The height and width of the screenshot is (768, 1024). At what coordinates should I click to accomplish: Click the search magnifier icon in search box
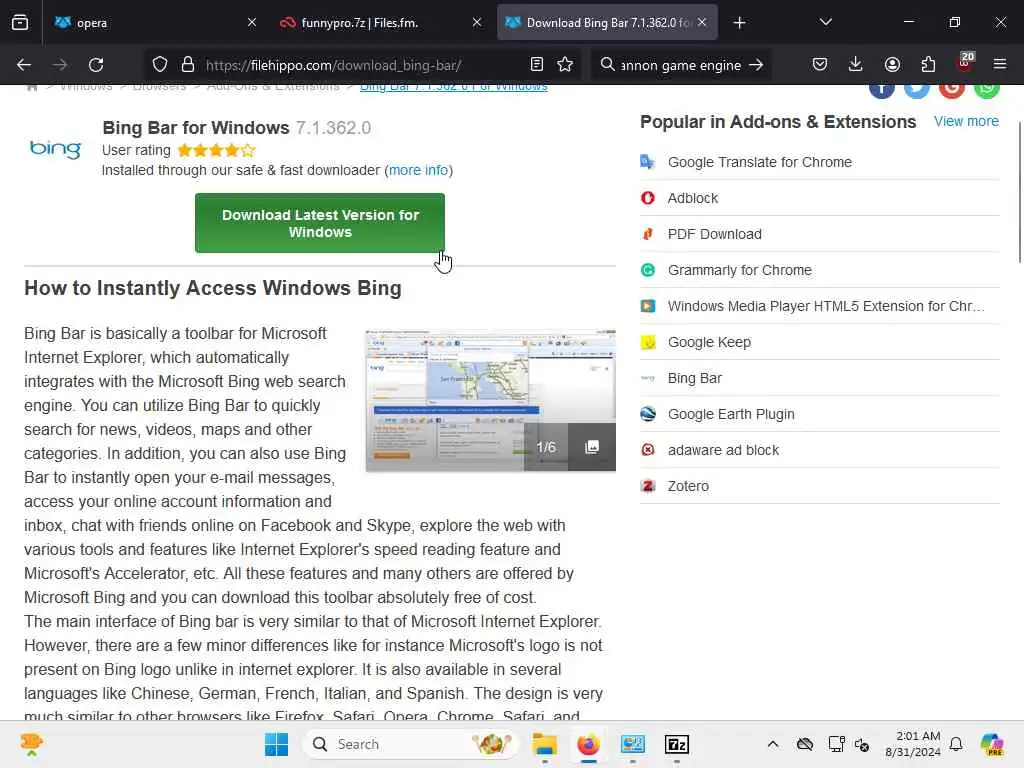(607, 64)
